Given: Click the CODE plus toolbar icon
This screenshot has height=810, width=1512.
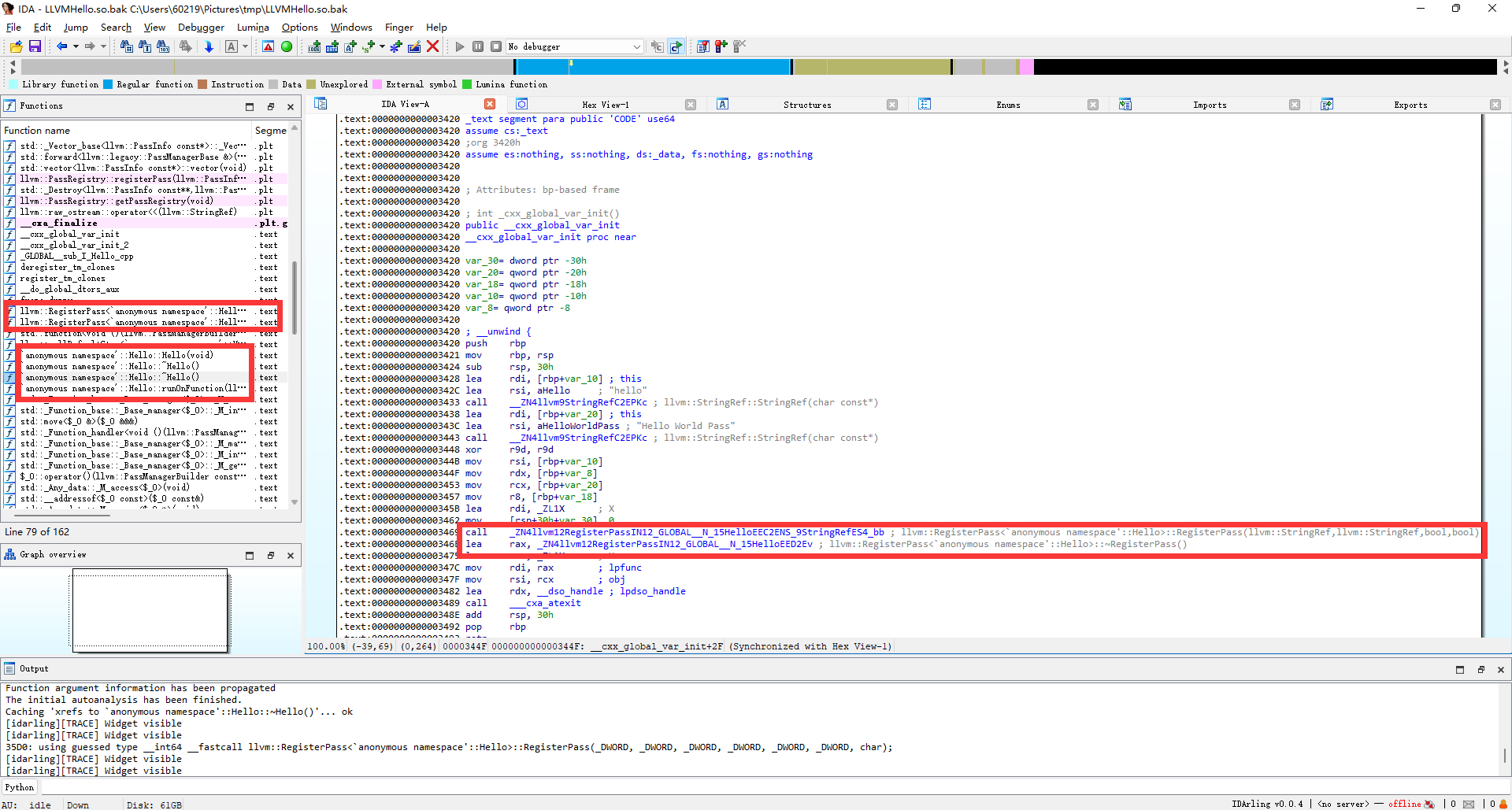Looking at the screenshot, I should 314,46.
